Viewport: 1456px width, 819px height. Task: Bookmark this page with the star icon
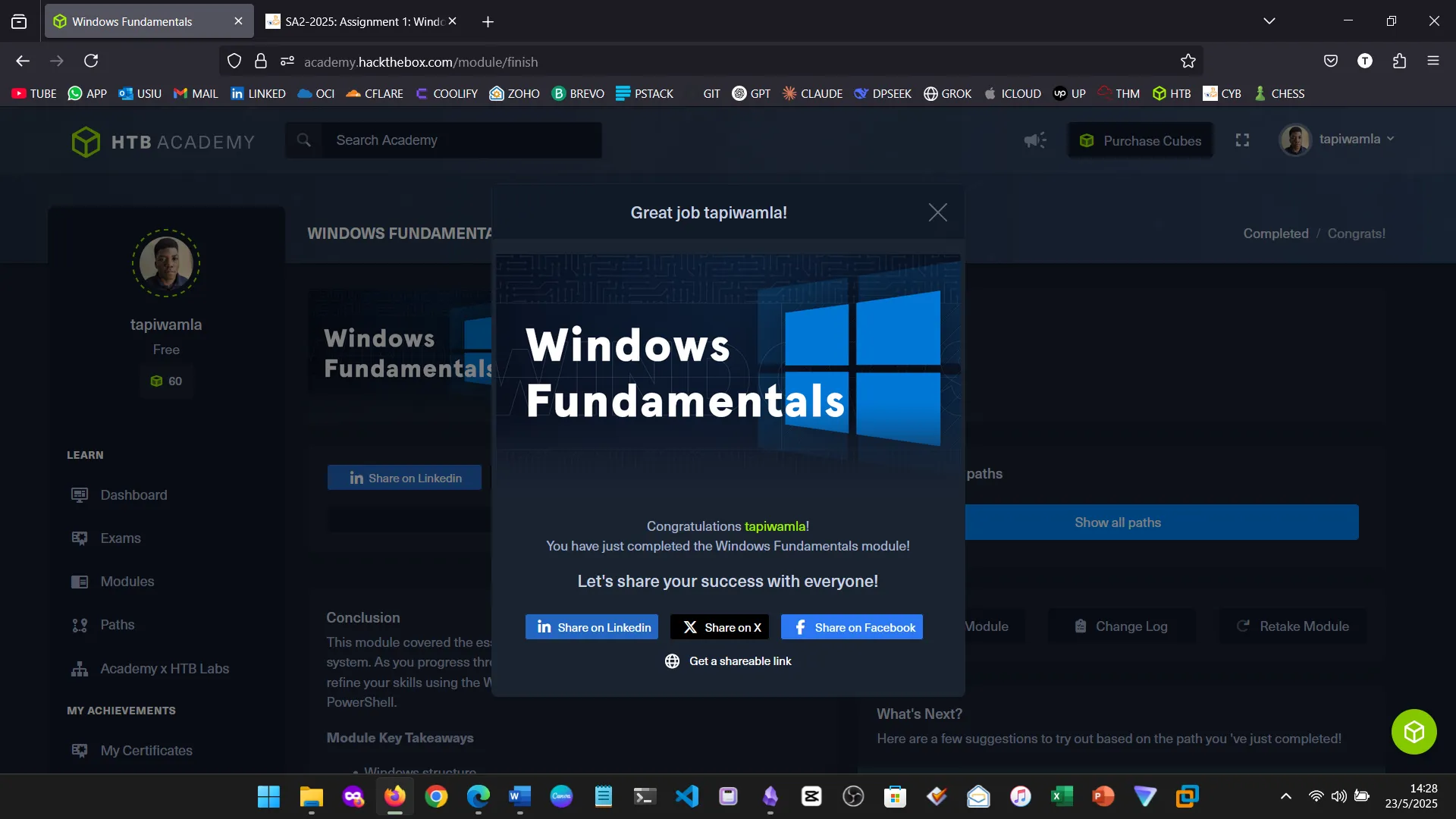coord(1188,61)
